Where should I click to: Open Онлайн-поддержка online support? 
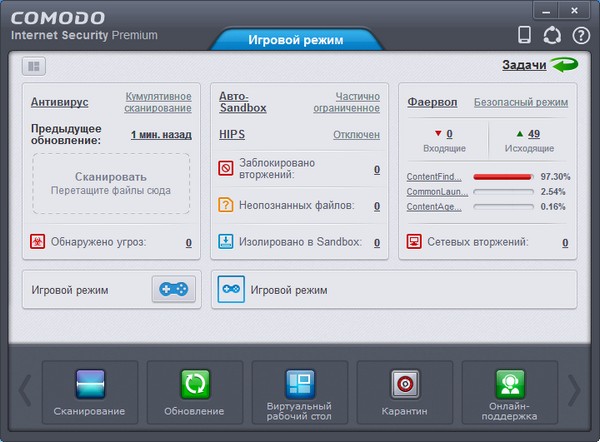coord(508,385)
